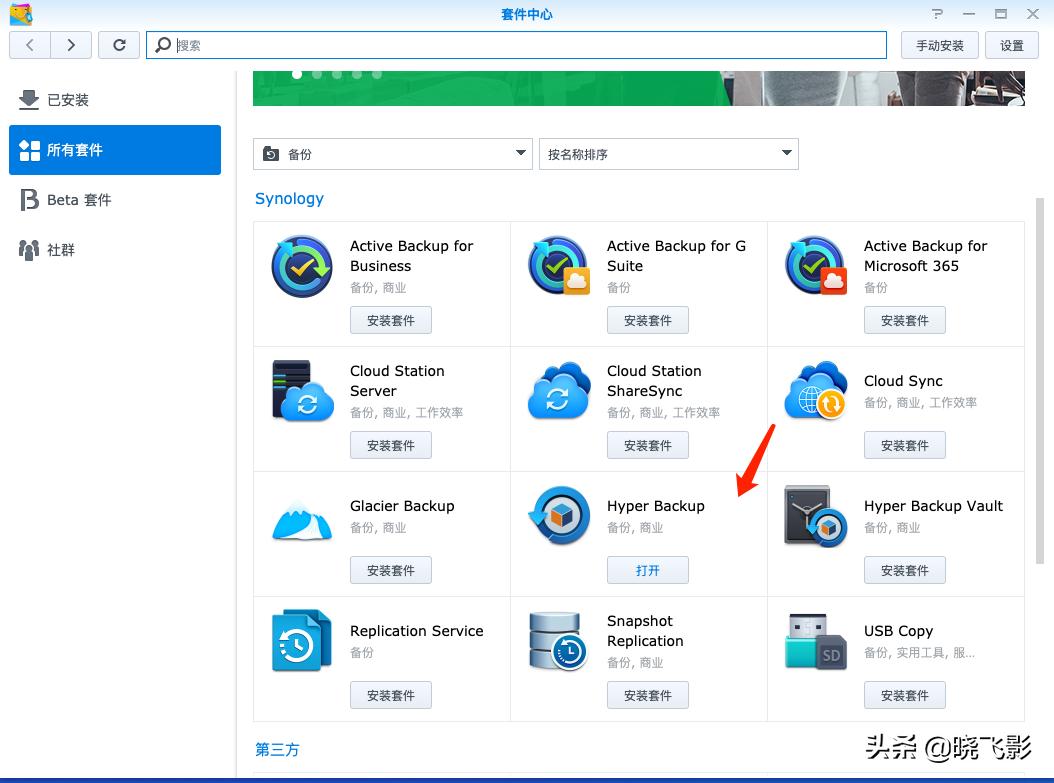
Task: Select the Glacier Backup mountain icon
Action: coord(302,521)
